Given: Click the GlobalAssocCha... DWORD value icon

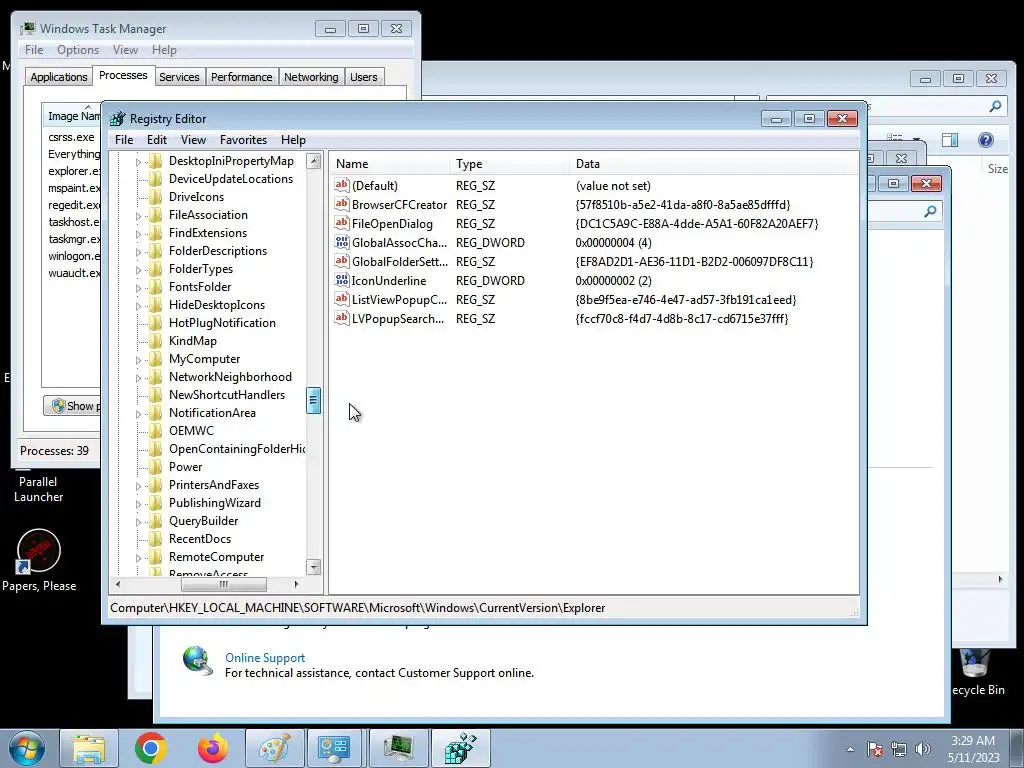Looking at the screenshot, I should pyautogui.click(x=342, y=242).
